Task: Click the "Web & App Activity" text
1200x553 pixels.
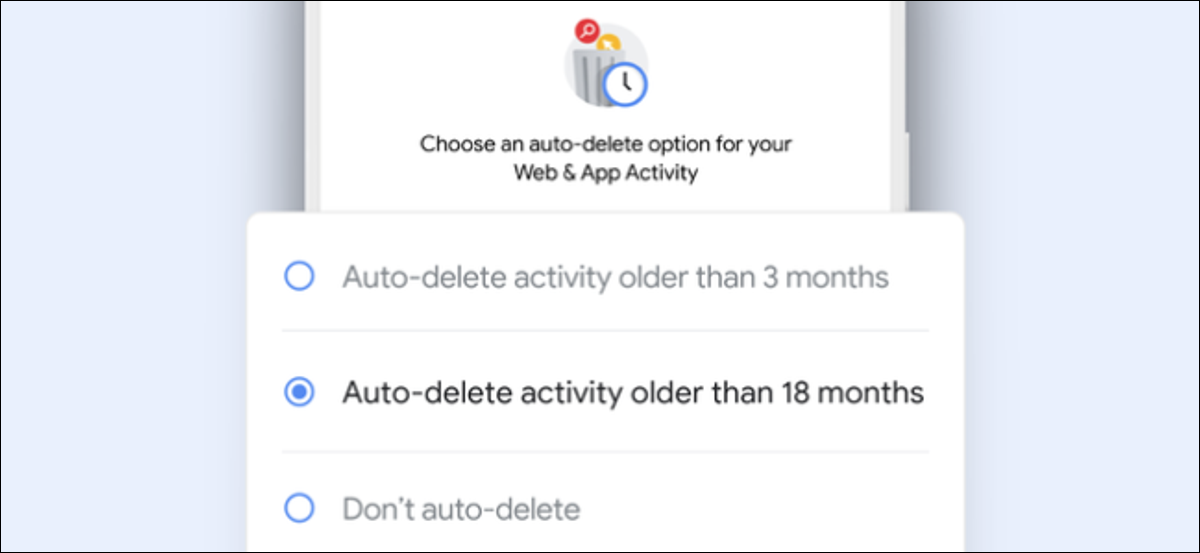Action: (605, 172)
